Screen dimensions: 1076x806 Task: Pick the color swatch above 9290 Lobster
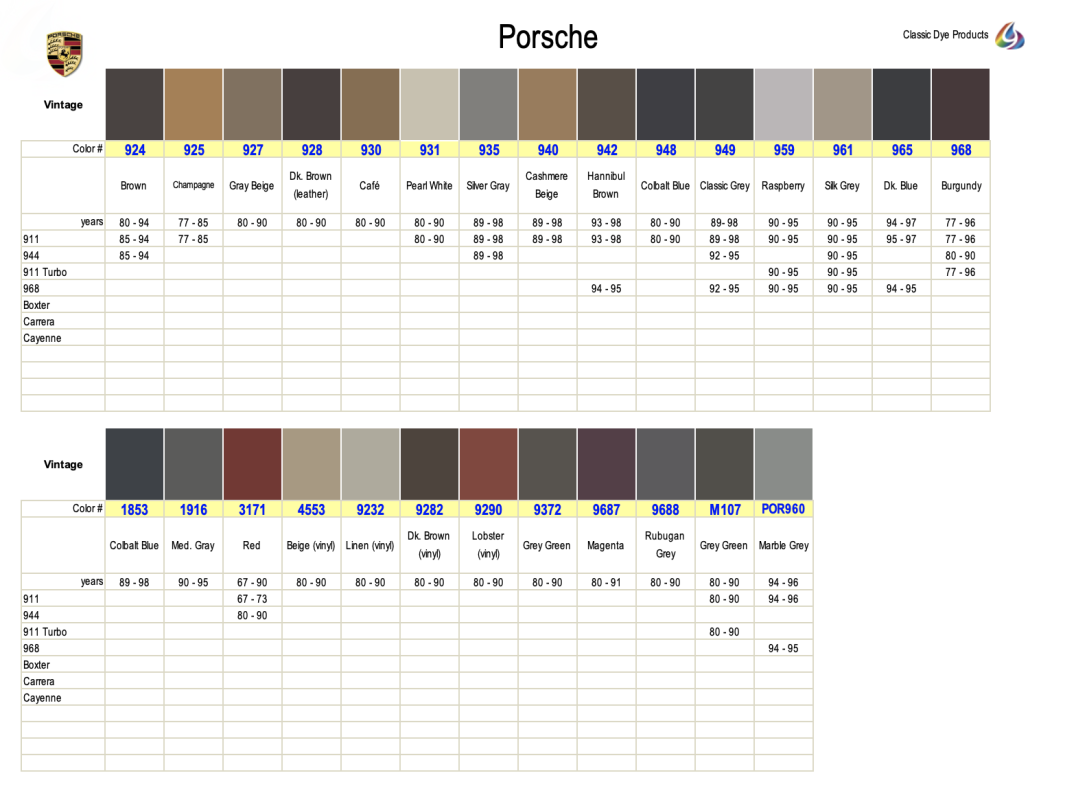pyautogui.click(x=489, y=464)
